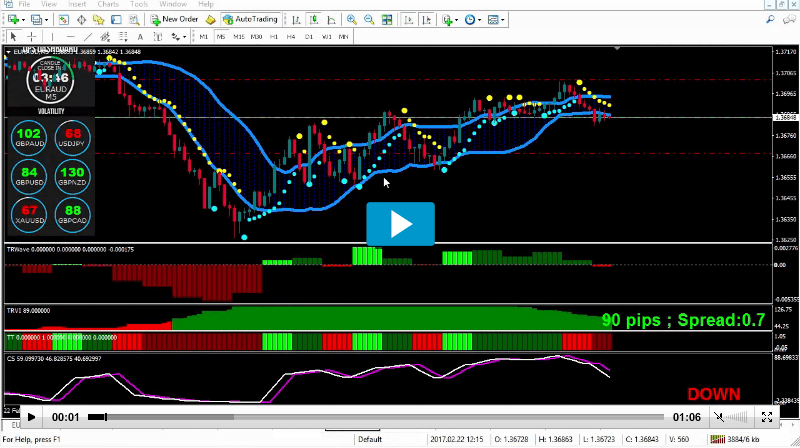
Task: Open the Market Watch panel icon
Action: tap(64, 20)
